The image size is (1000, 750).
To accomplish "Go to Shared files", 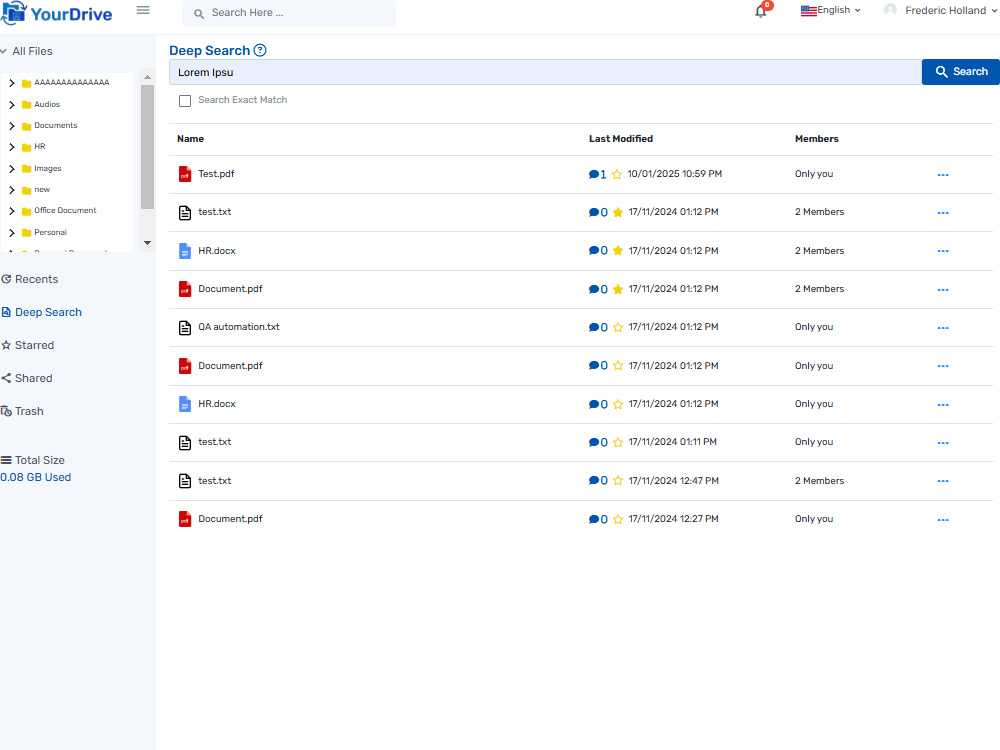I will [x=27, y=378].
